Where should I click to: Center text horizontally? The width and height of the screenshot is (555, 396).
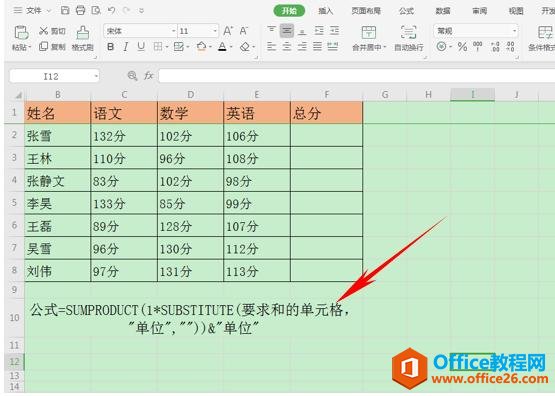(x=287, y=46)
